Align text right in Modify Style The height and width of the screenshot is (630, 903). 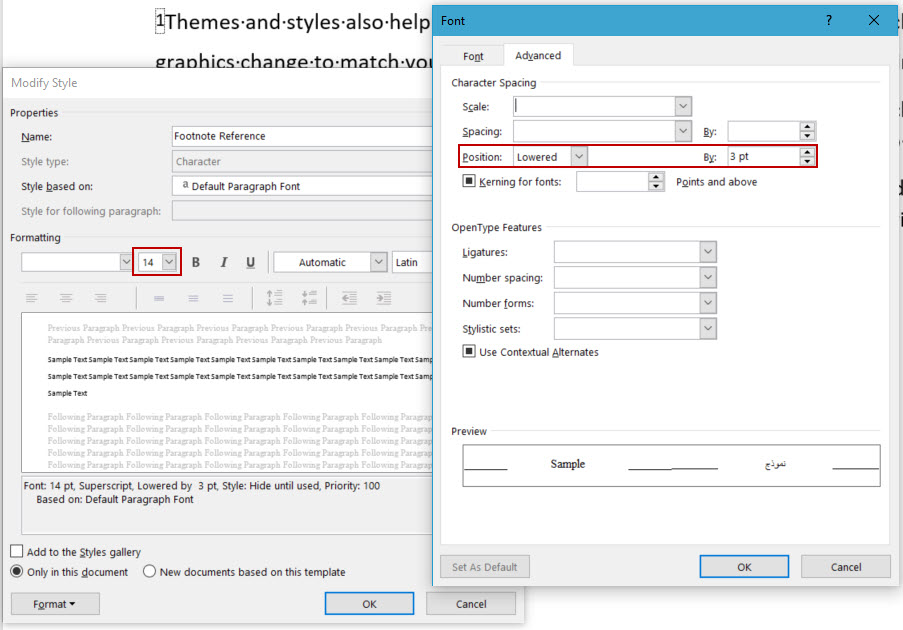[101, 298]
